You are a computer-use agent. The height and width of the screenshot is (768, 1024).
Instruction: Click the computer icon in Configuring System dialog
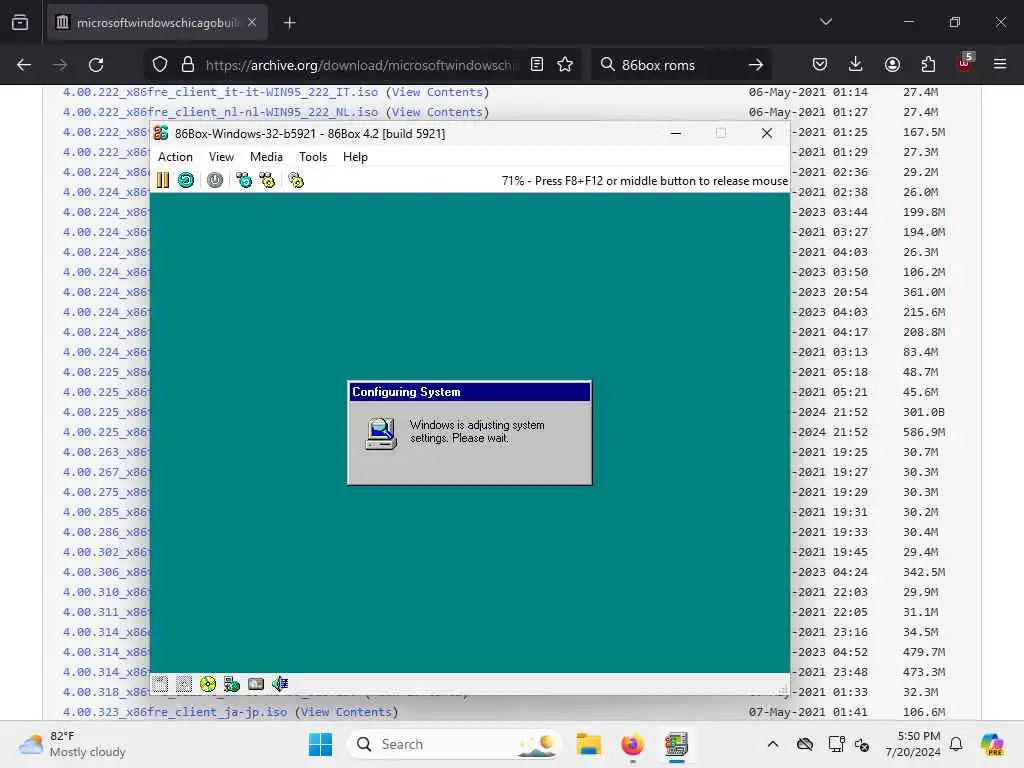coord(381,433)
